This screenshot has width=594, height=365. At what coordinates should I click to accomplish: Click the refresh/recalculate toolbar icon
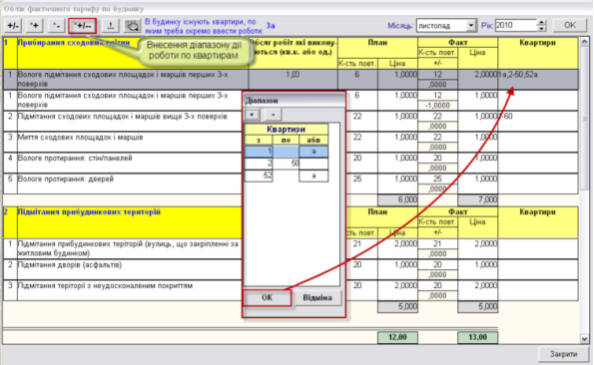point(133,26)
